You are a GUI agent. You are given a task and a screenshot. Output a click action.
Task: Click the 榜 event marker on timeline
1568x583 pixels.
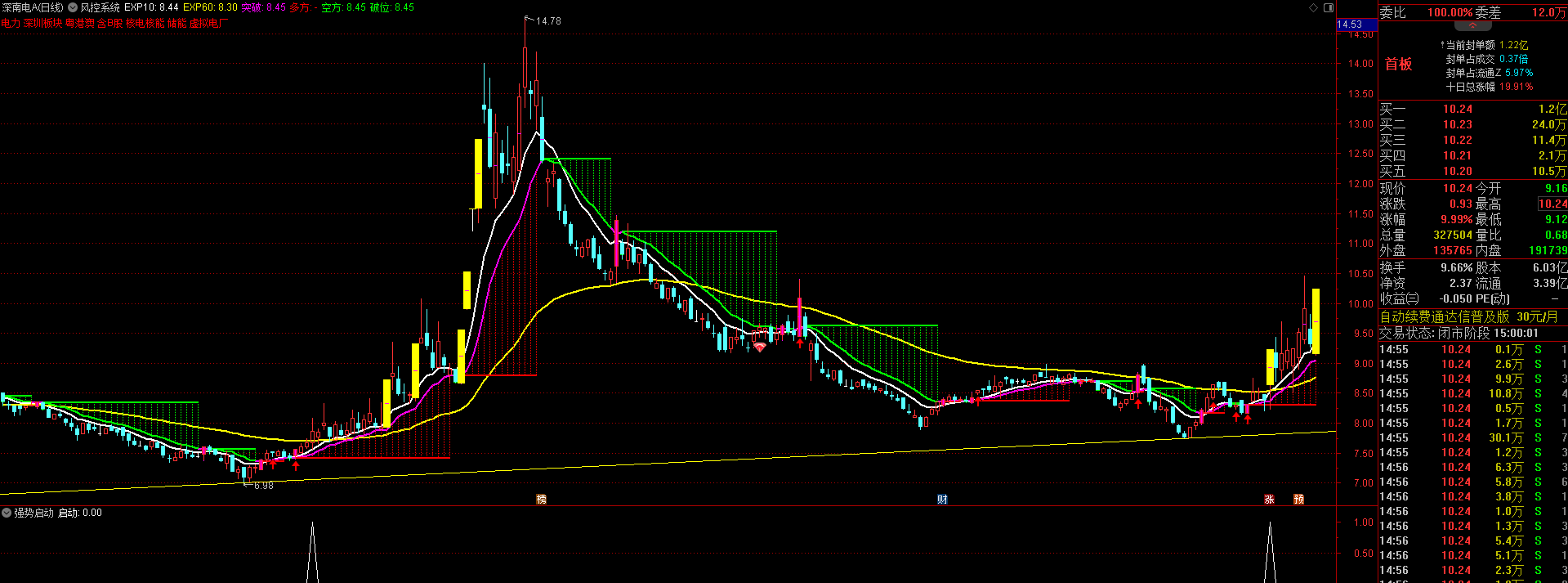coord(541,499)
